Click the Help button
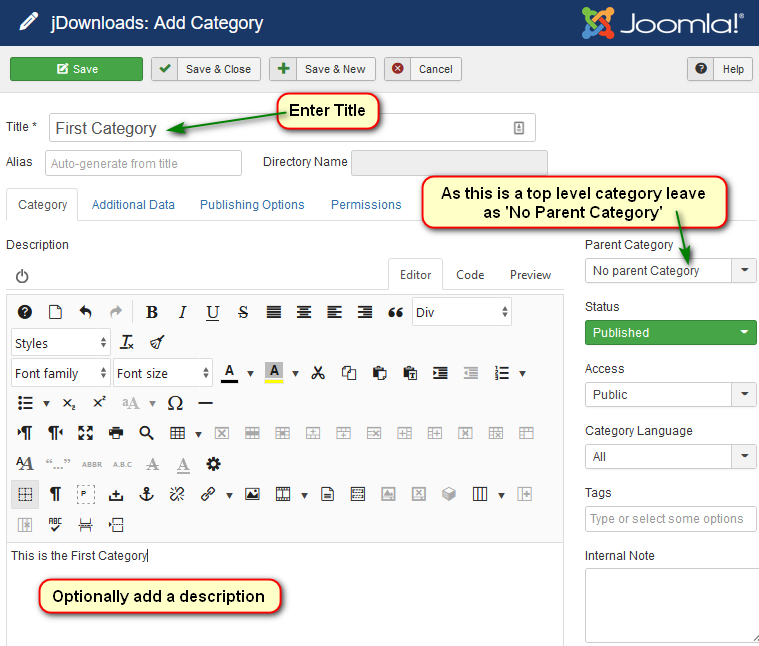This screenshot has width=759, height=646. point(720,69)
